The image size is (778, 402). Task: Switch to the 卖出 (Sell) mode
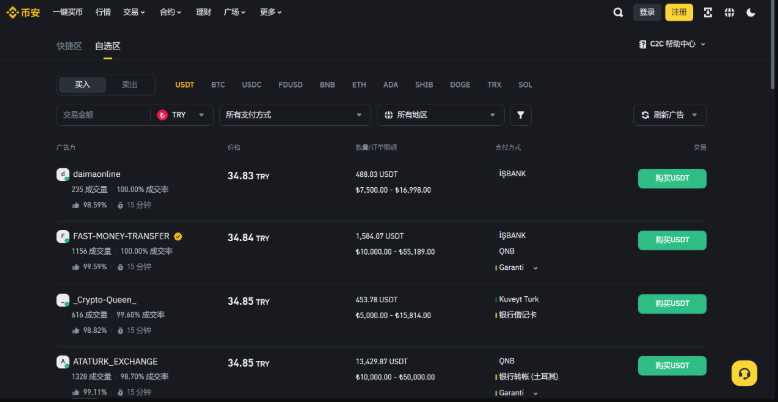[130, 85]
